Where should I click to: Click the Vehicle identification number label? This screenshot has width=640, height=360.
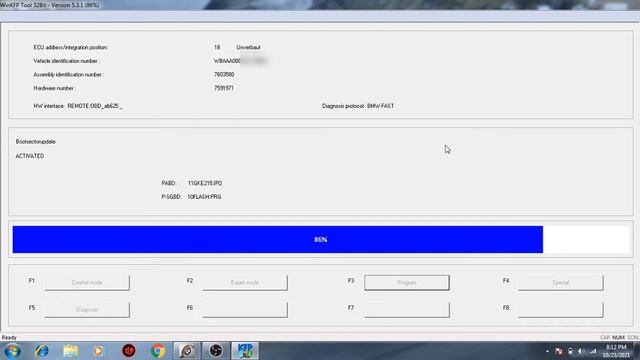coord(67,61)
